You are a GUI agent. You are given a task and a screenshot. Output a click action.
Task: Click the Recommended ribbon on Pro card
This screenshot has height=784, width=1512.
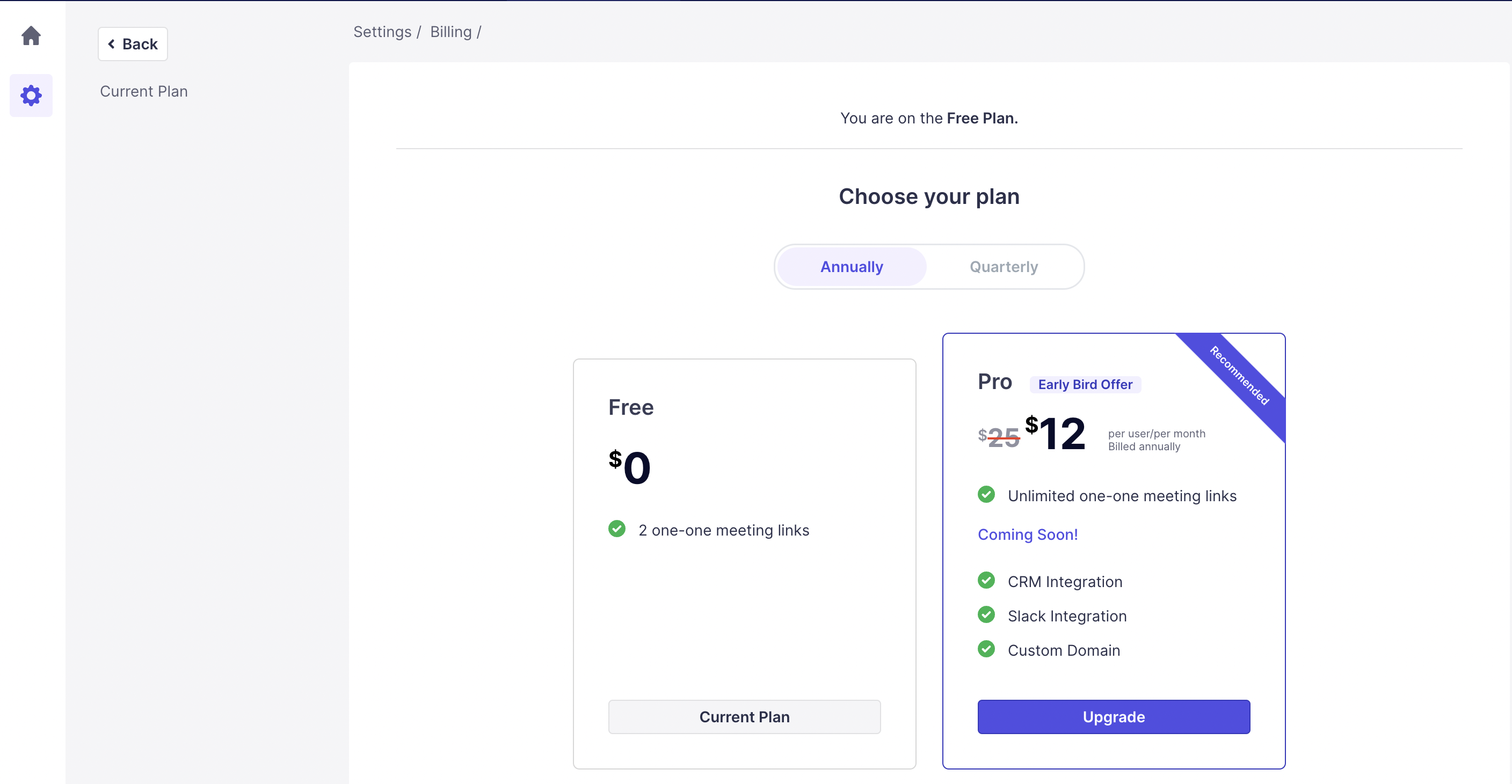click(x=1240, y=376)
